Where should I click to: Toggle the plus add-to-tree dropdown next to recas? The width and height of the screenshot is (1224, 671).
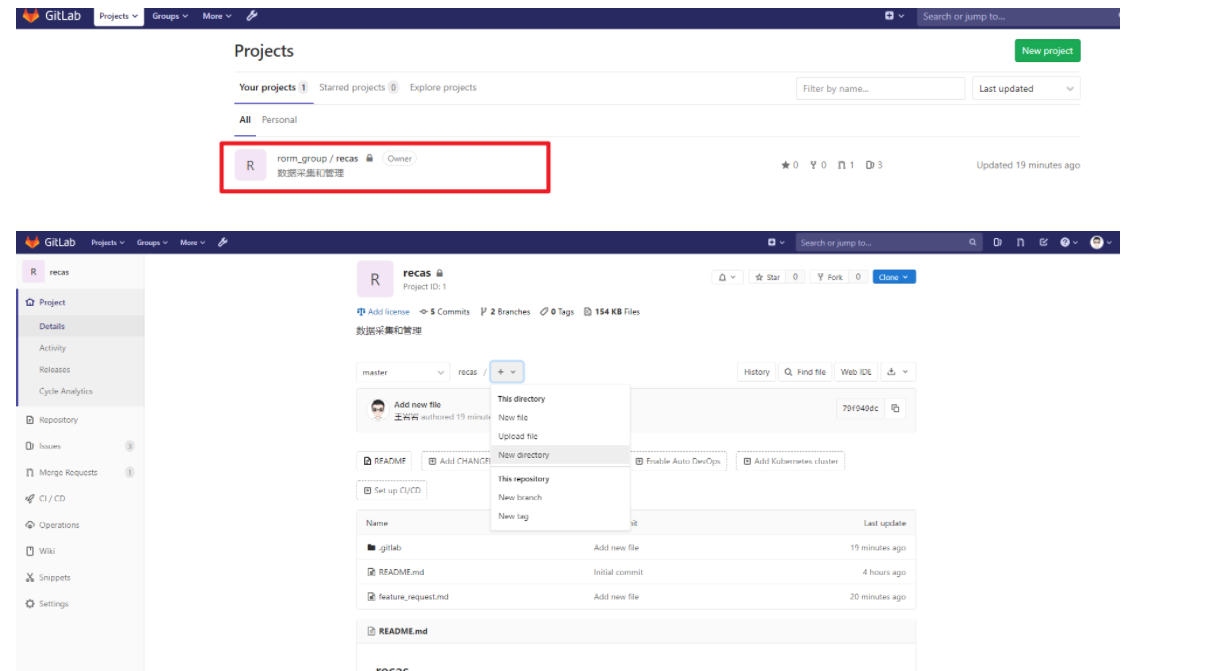[x=507, y=372]
